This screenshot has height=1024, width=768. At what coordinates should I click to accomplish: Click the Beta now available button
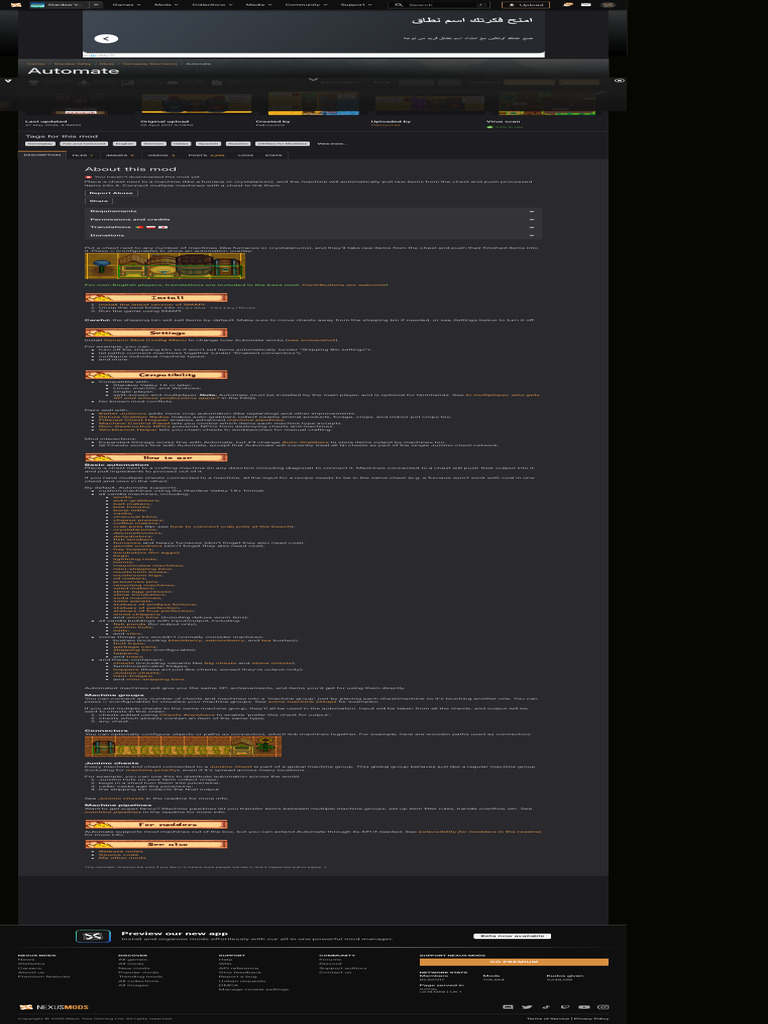coord(512,936)
